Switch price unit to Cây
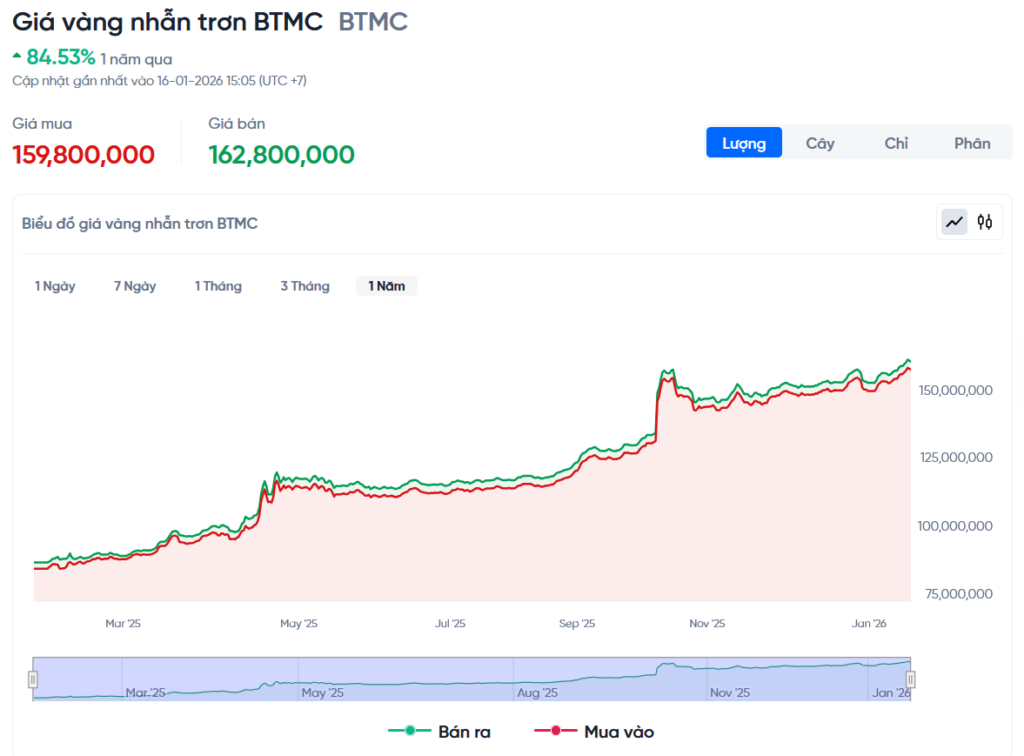The width and height of the screenshot is (1024, 756). pos(820,143)
